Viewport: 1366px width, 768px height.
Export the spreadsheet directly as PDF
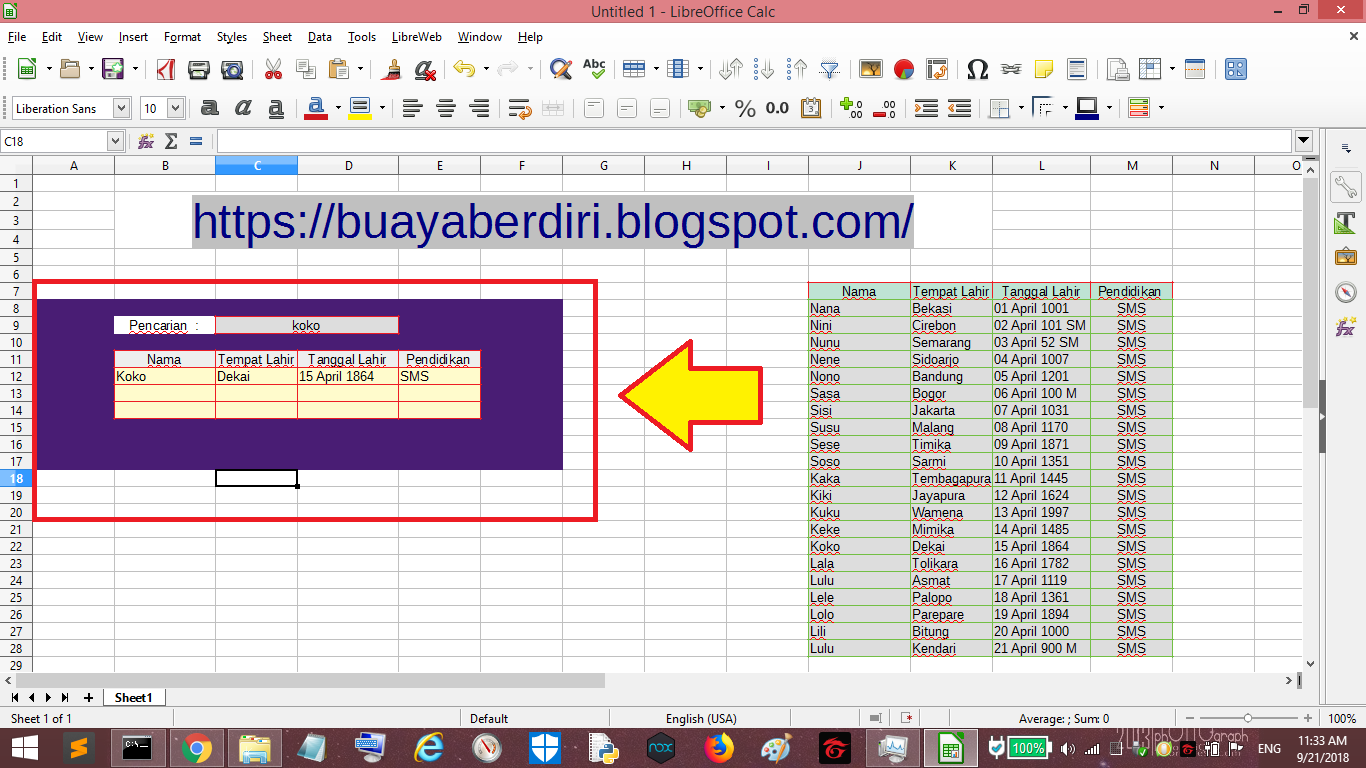click(x=168, y=68)
